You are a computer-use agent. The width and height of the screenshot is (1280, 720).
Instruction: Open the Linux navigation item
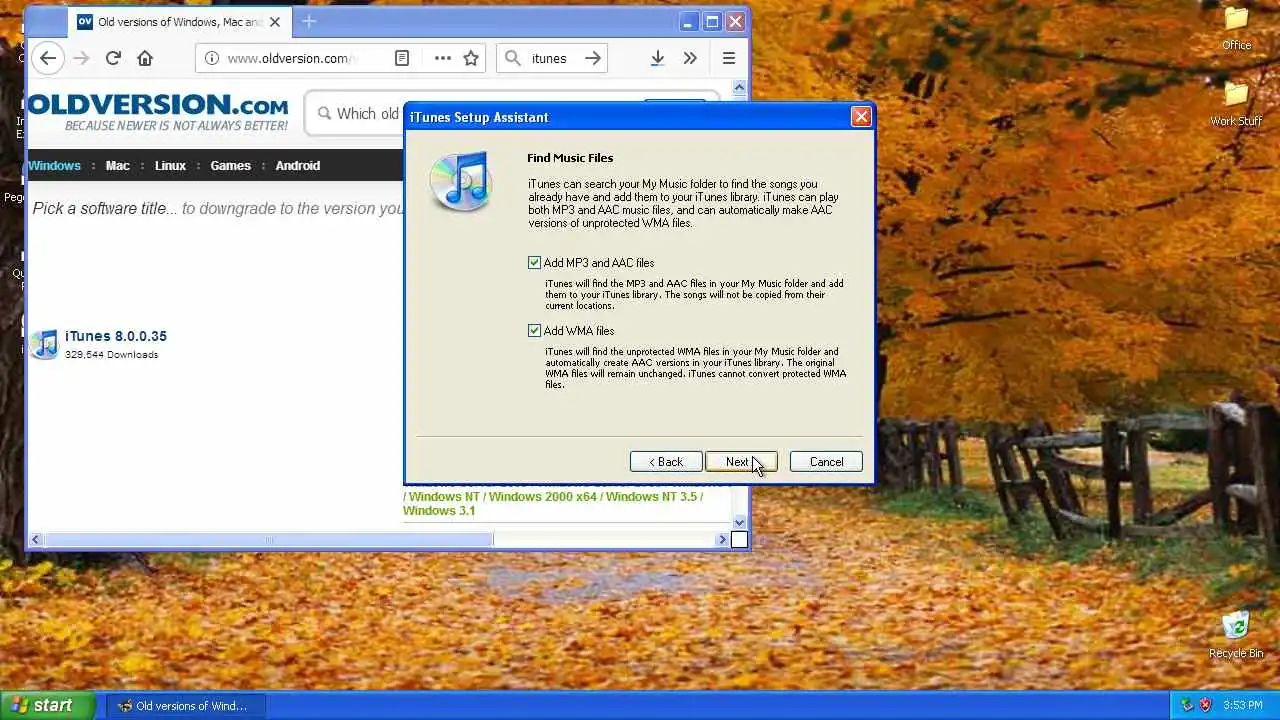pos(170,166)
